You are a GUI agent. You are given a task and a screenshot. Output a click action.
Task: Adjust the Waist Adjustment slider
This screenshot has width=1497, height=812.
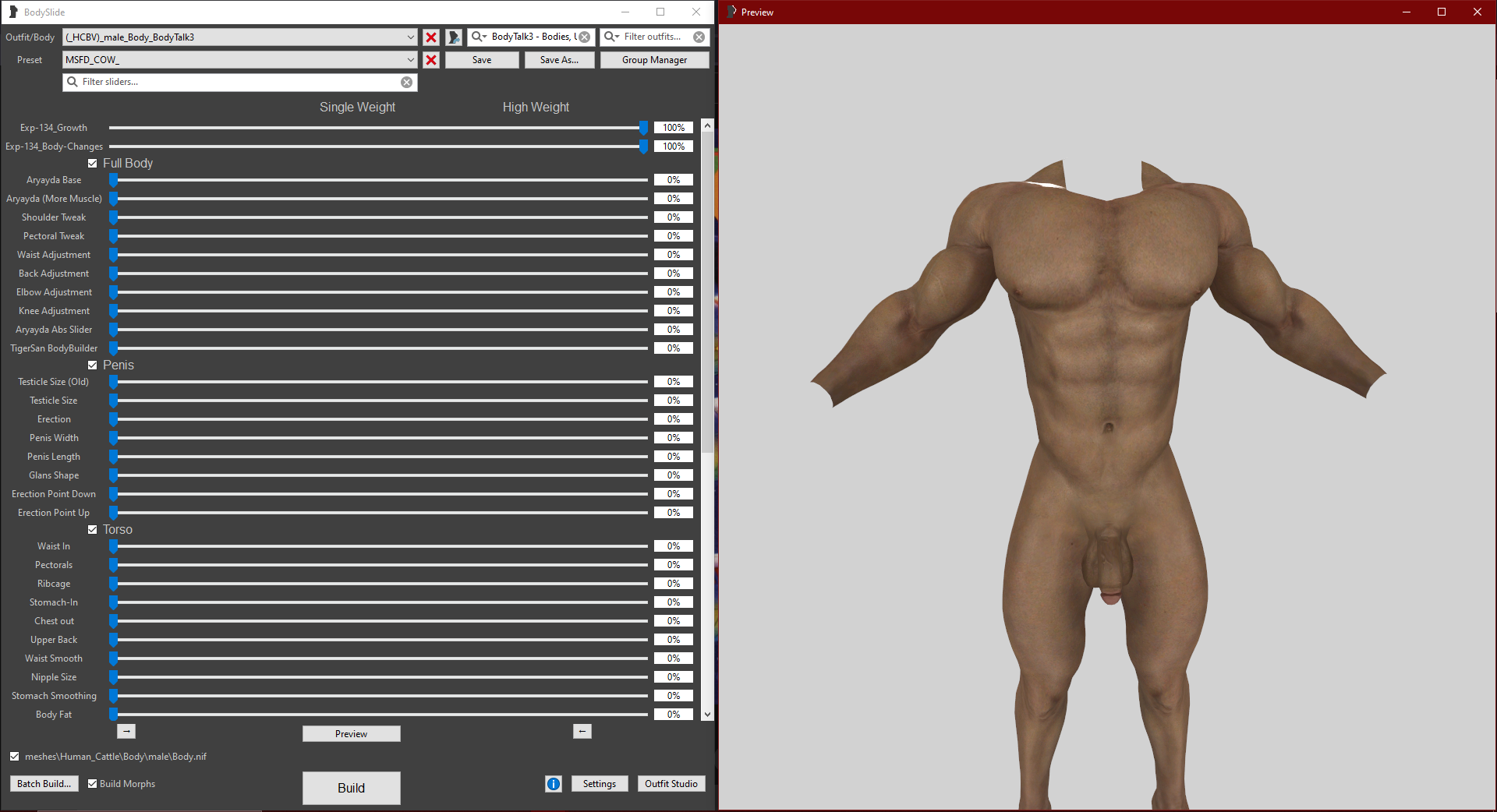[378, 255]
